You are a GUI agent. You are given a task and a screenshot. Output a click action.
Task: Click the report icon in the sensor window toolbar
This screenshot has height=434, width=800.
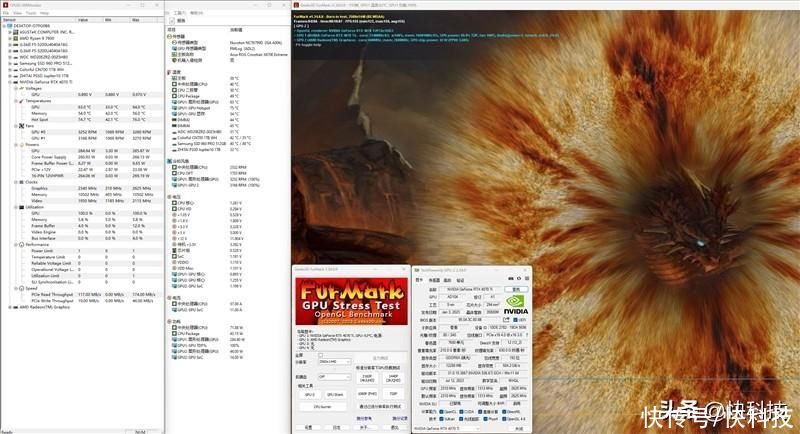point(172,21)
